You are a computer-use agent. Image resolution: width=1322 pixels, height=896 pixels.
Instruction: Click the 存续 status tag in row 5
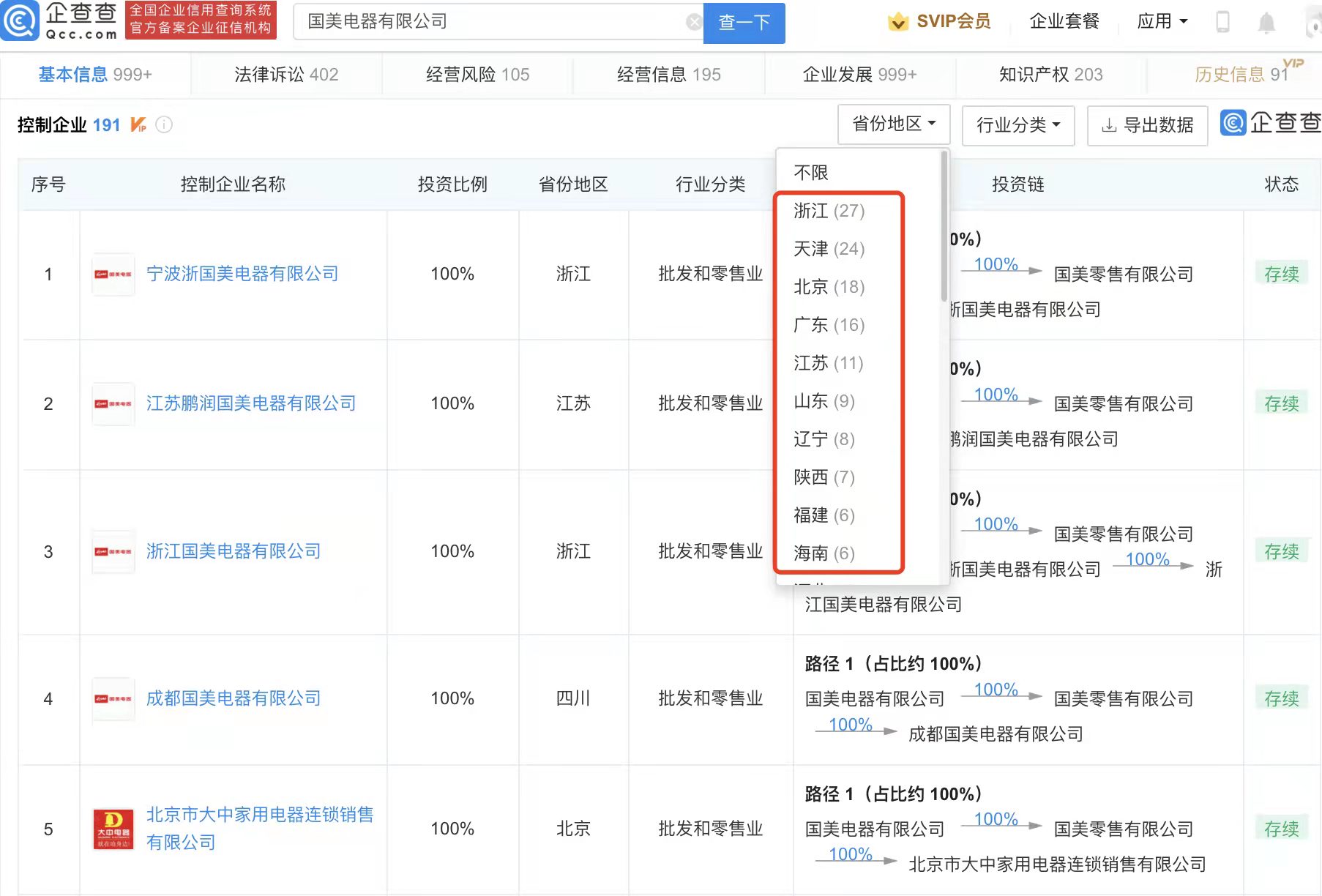[x=1282, y=829]
